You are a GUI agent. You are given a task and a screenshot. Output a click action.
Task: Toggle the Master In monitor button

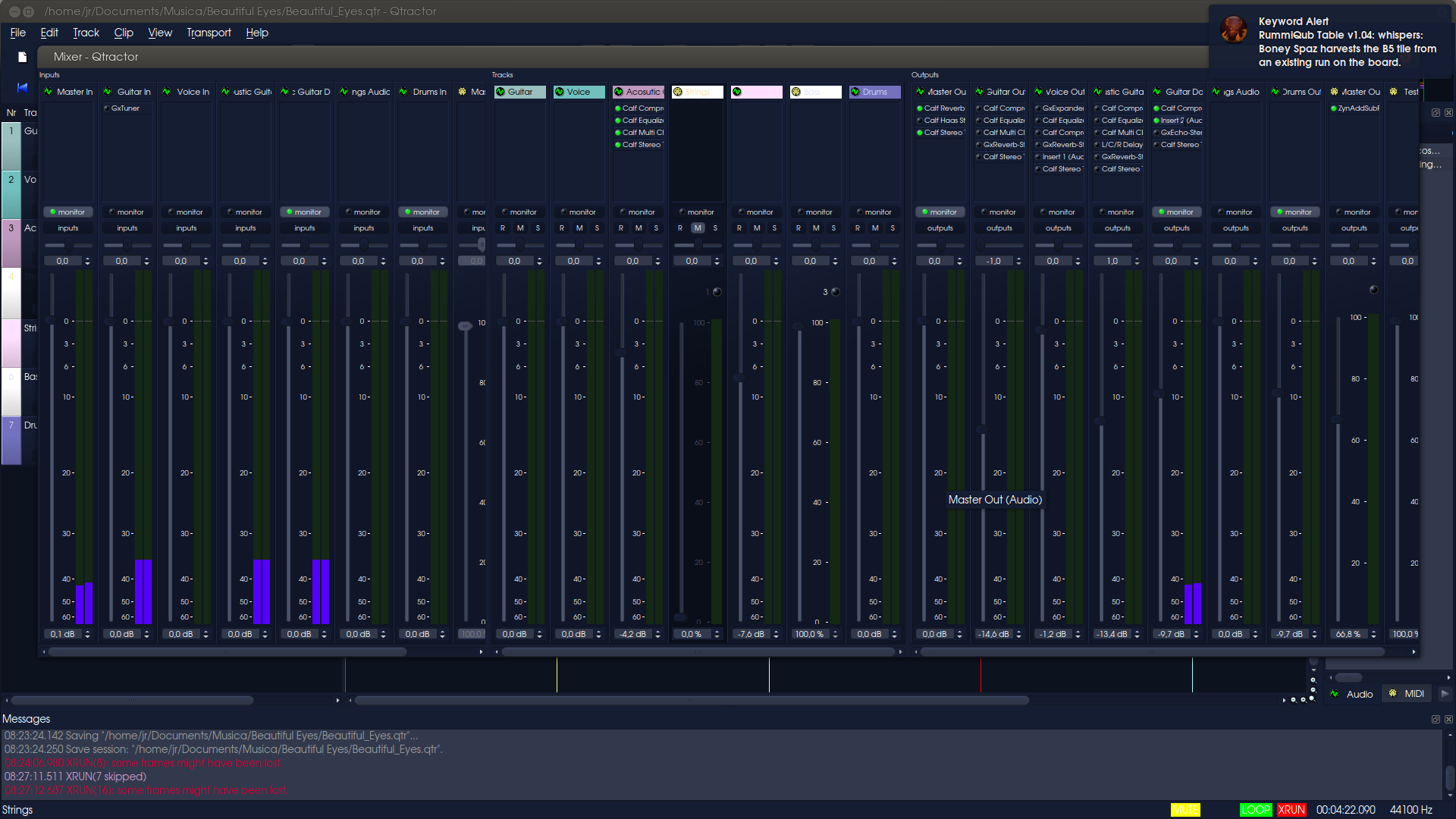click(x=68, y=212)
